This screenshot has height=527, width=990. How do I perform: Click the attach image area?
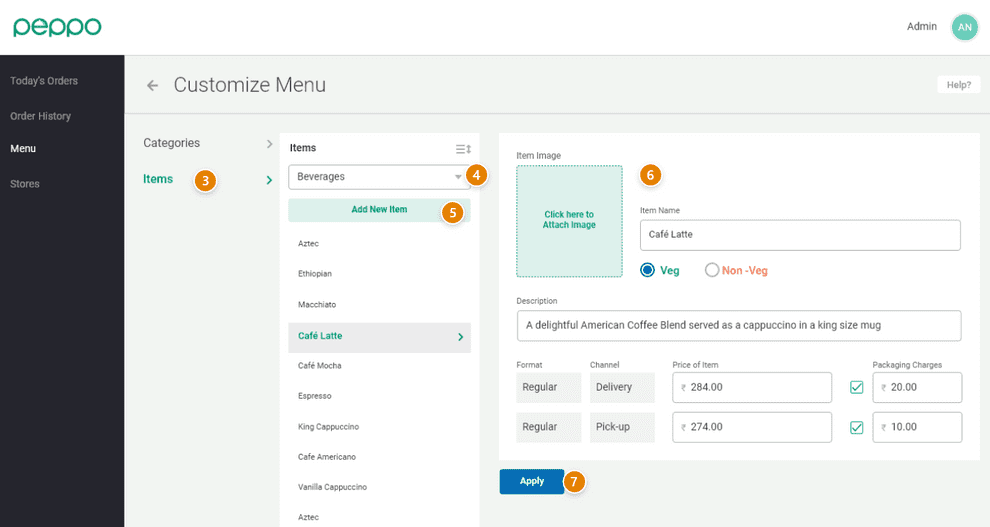(x=569, y=220)
